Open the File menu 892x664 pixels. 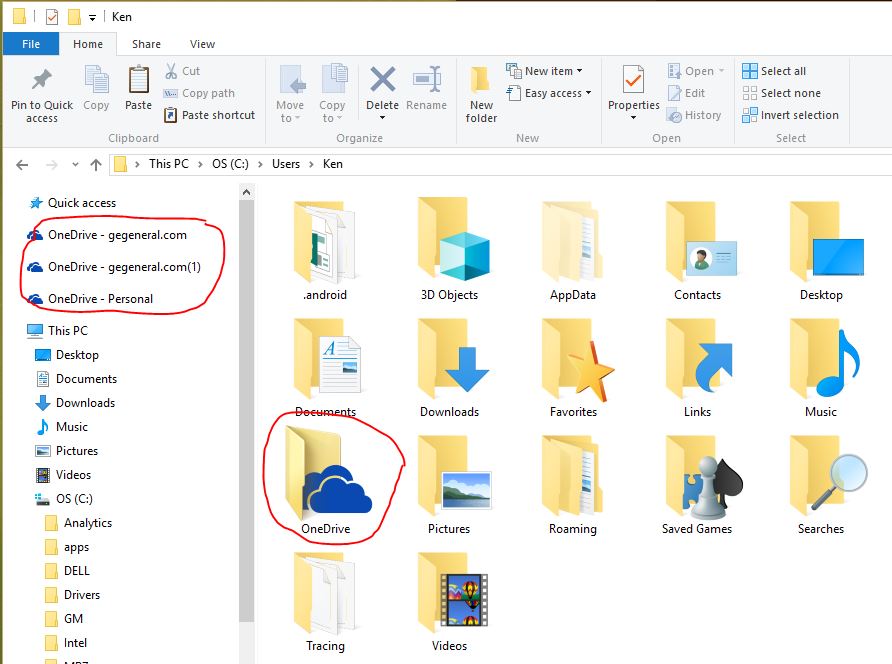click(30, 44)
